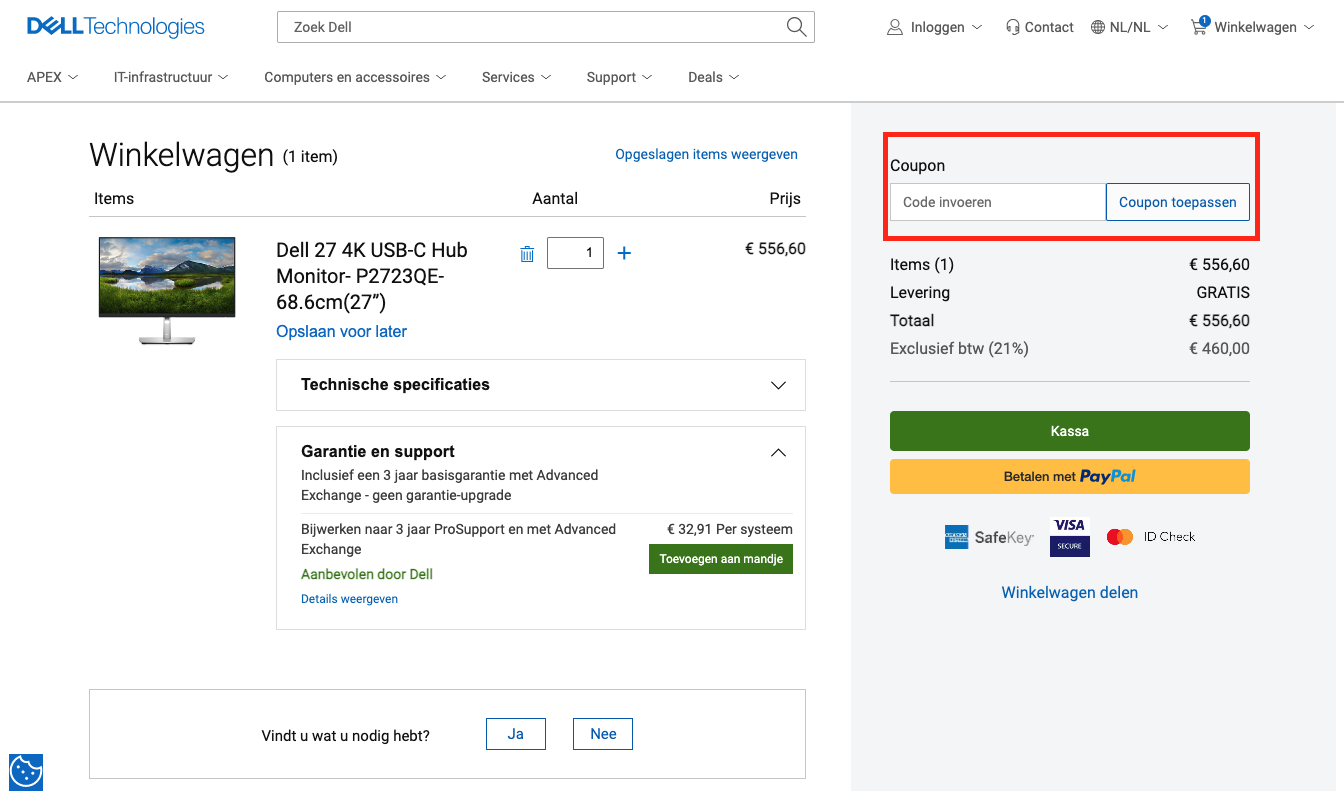Screen dimensions: 1344x791
Task: Open the IT-infrastructuur menu
Action: click(x=171, y=77)
